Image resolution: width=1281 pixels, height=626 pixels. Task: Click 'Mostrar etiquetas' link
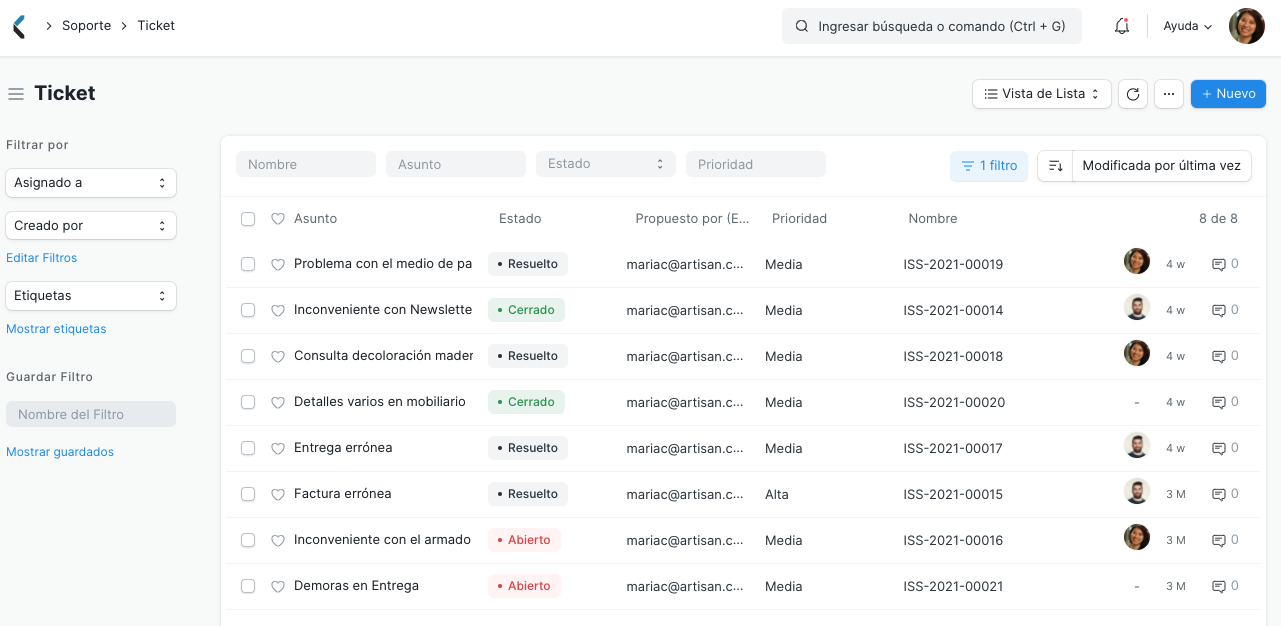(x=56, y=329)
